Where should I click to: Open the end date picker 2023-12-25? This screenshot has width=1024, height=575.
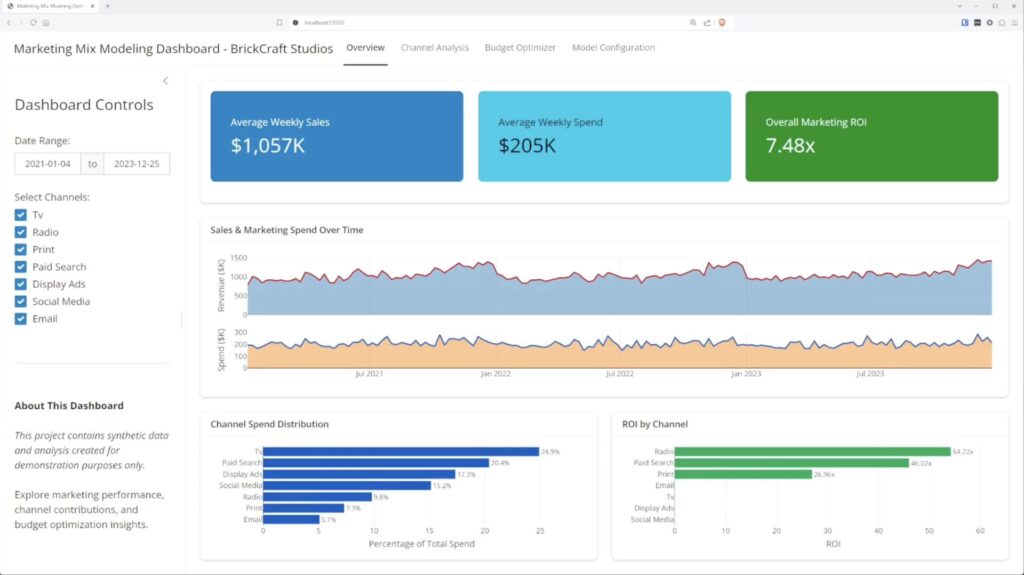[x=136, y=164]
